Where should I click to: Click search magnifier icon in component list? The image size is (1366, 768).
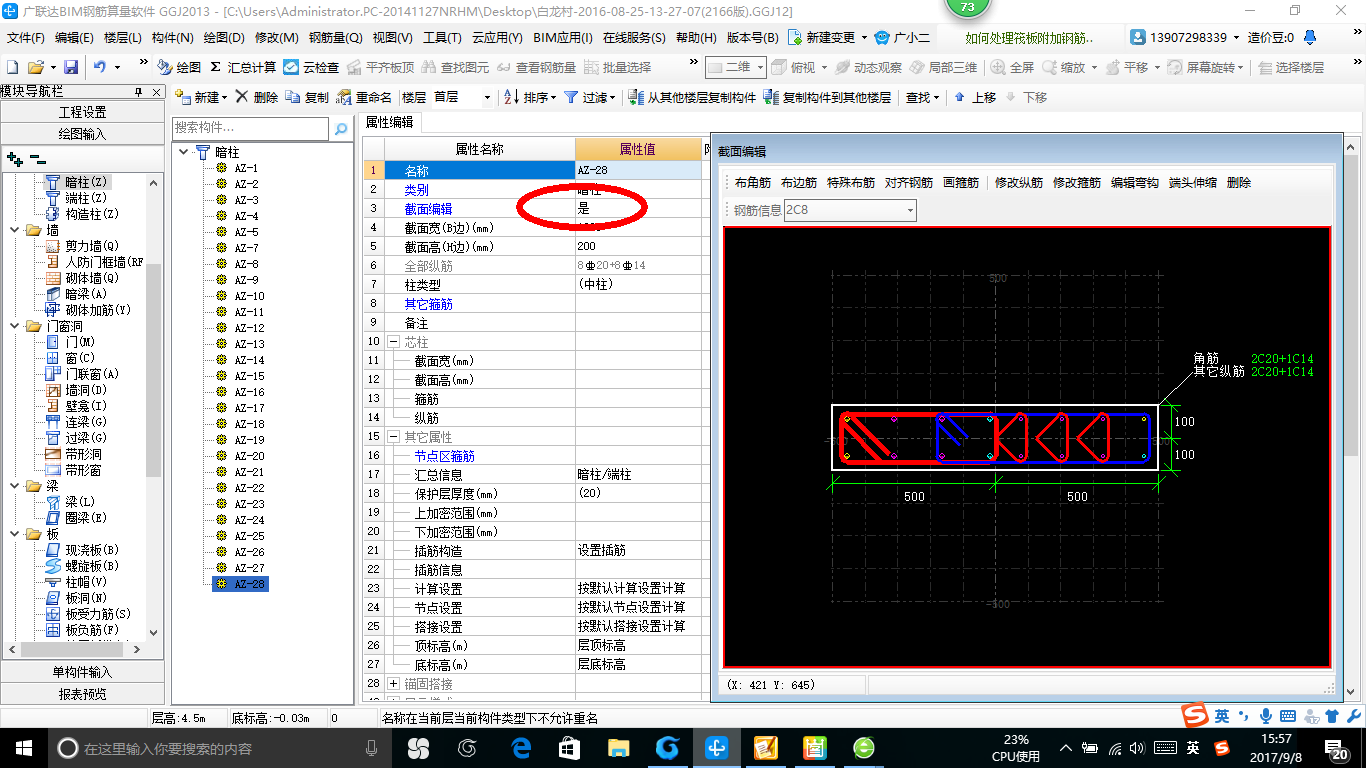[x=341, y=129]
